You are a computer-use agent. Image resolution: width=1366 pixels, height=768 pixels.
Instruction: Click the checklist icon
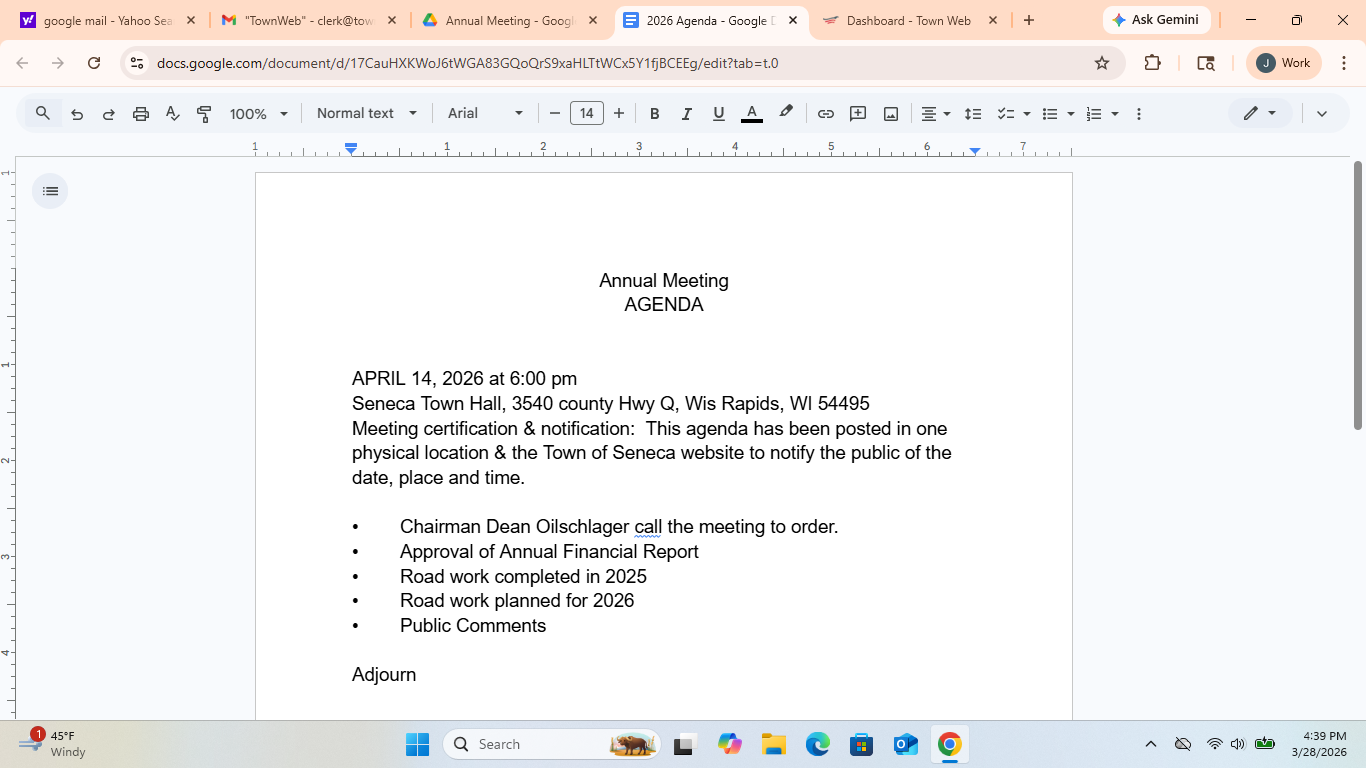pos(1006,114)
